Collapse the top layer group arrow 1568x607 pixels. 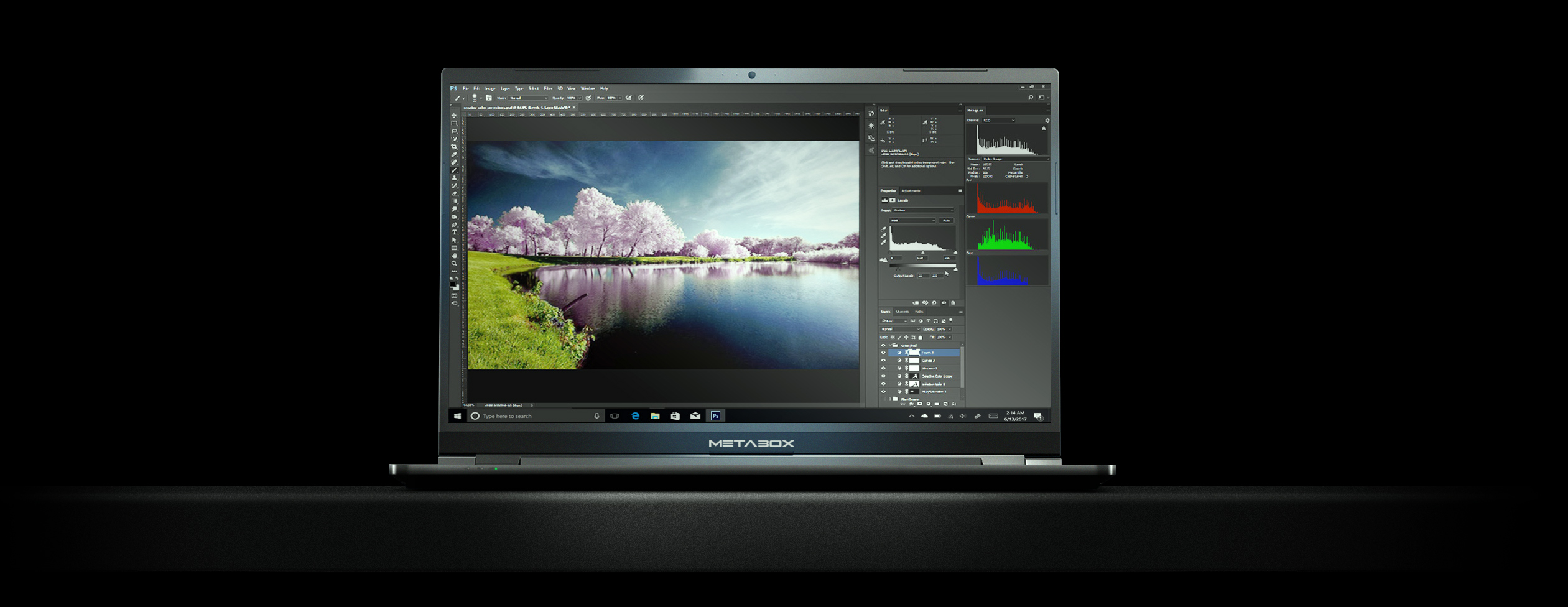(x=890, y=345)
